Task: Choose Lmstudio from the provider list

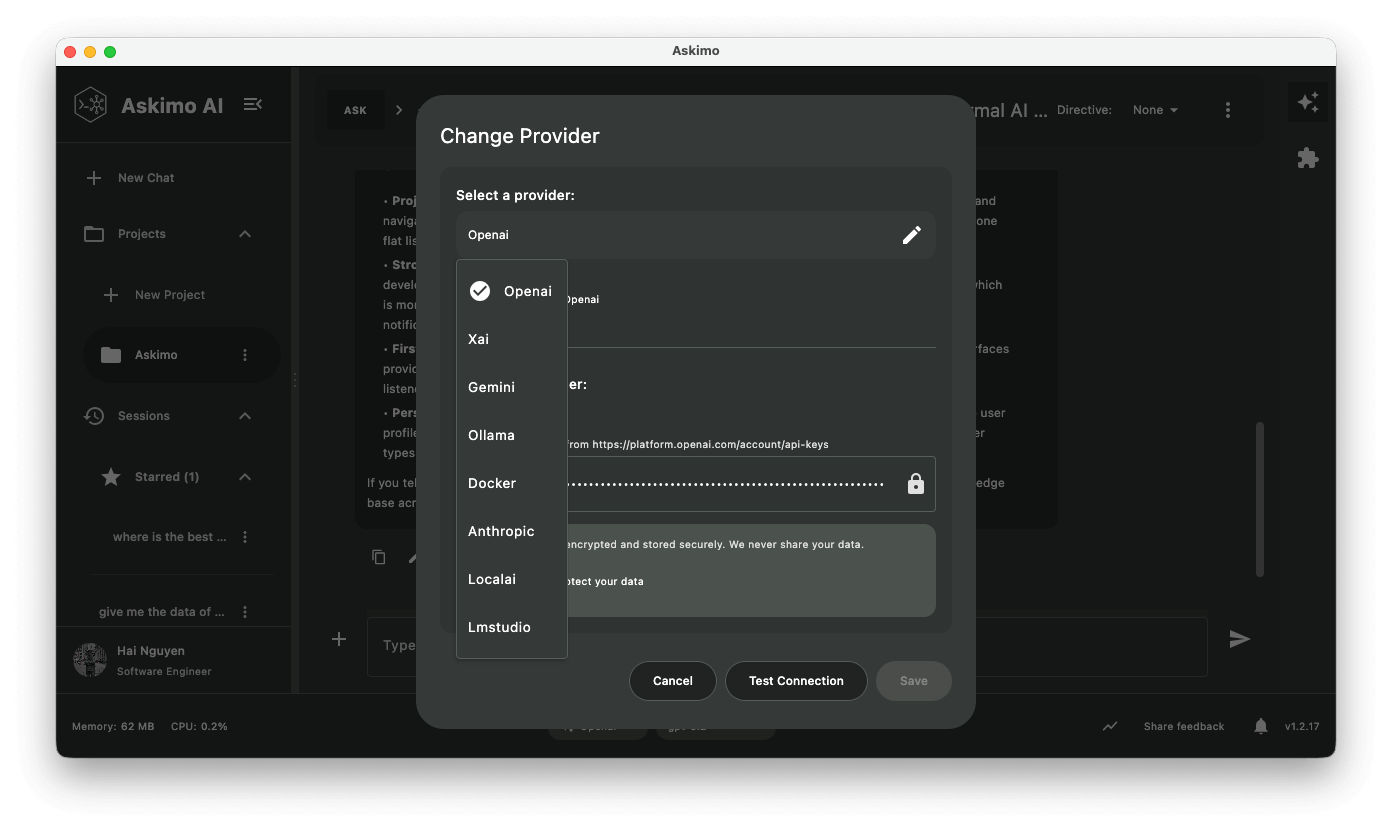Action: [512, 627]
